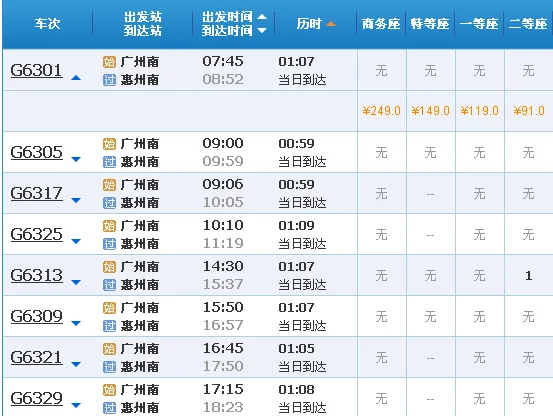Open train G6309 details link
553x416 pixels.
pos(36,316)
